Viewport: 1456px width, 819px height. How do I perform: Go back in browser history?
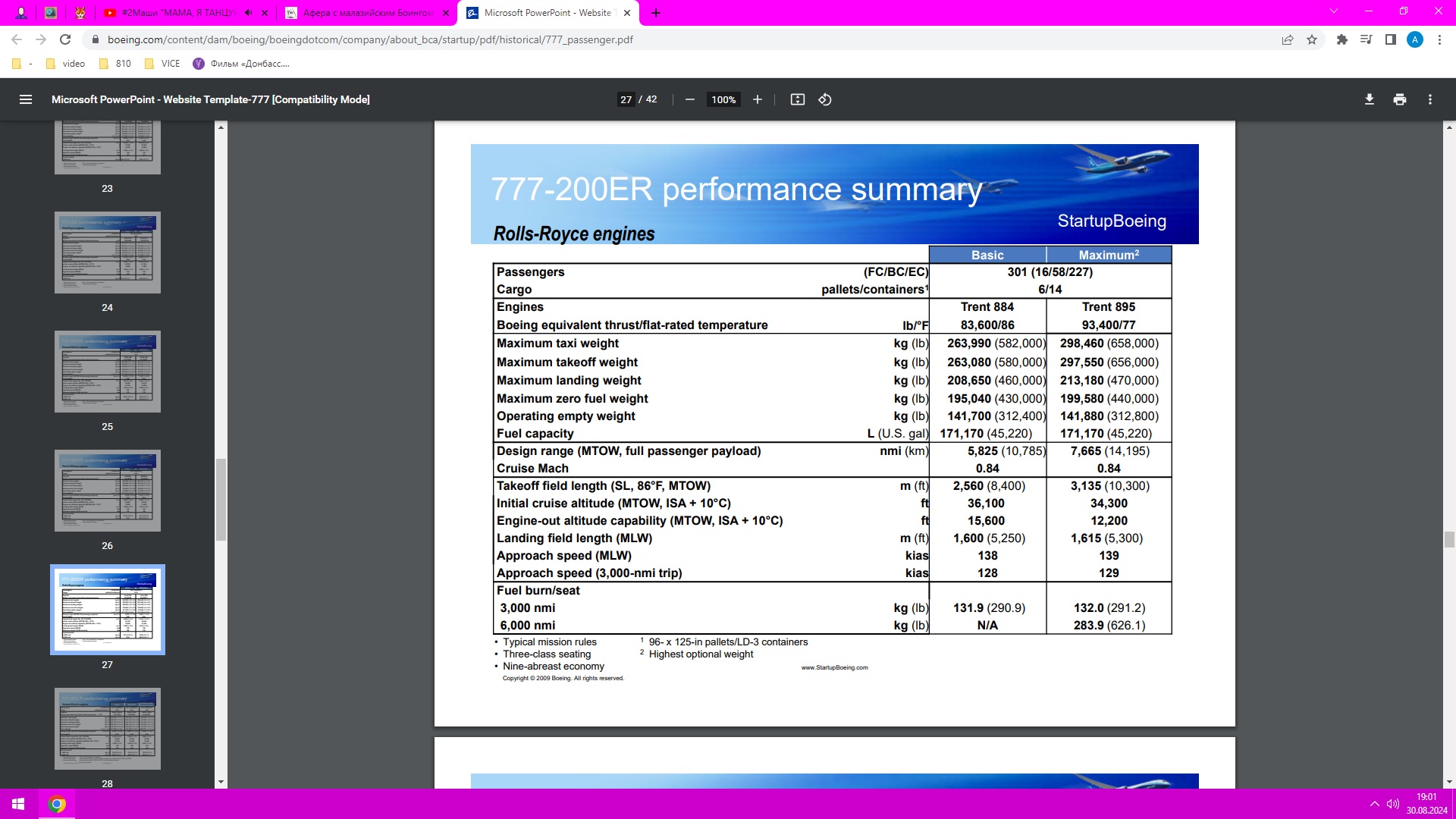click(x=17, y=39)
